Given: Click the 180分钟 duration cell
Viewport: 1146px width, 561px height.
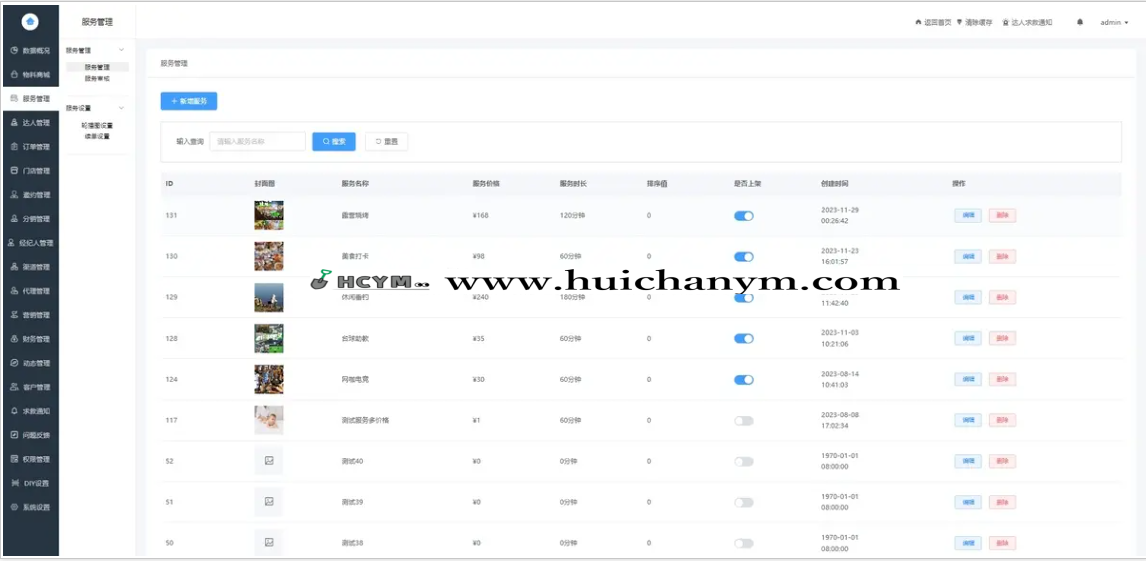Looking at the screenshot, I should point(572,297).
